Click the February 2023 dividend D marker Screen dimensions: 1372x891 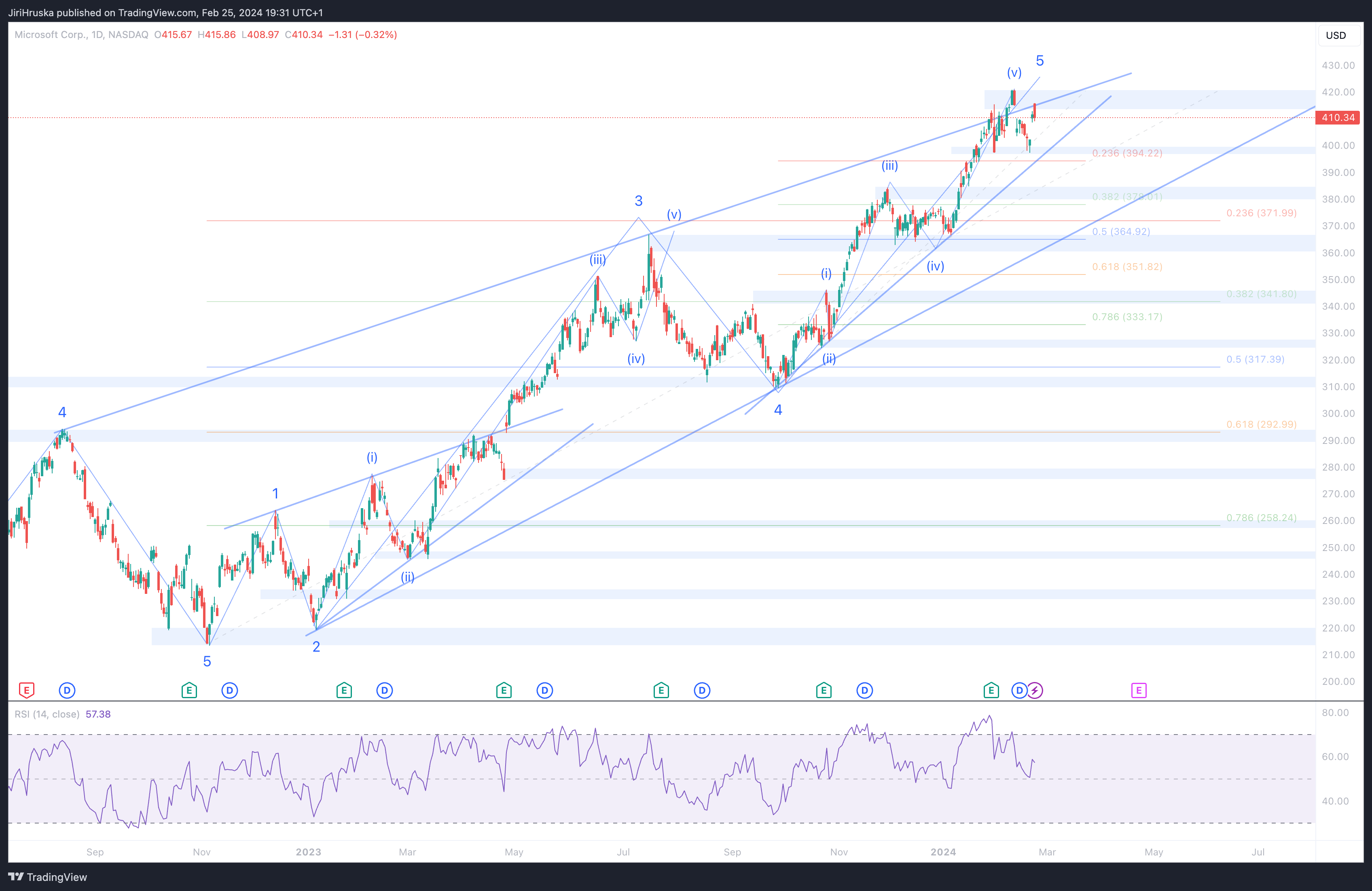pos(385,690)
